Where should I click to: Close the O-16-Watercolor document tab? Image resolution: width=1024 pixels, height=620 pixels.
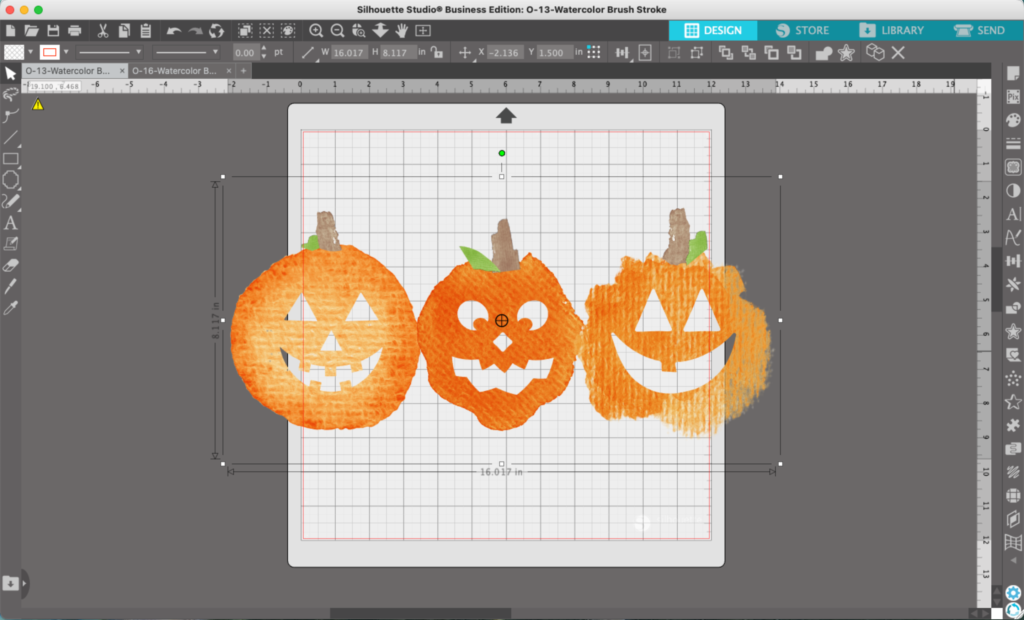click(229, 71)
